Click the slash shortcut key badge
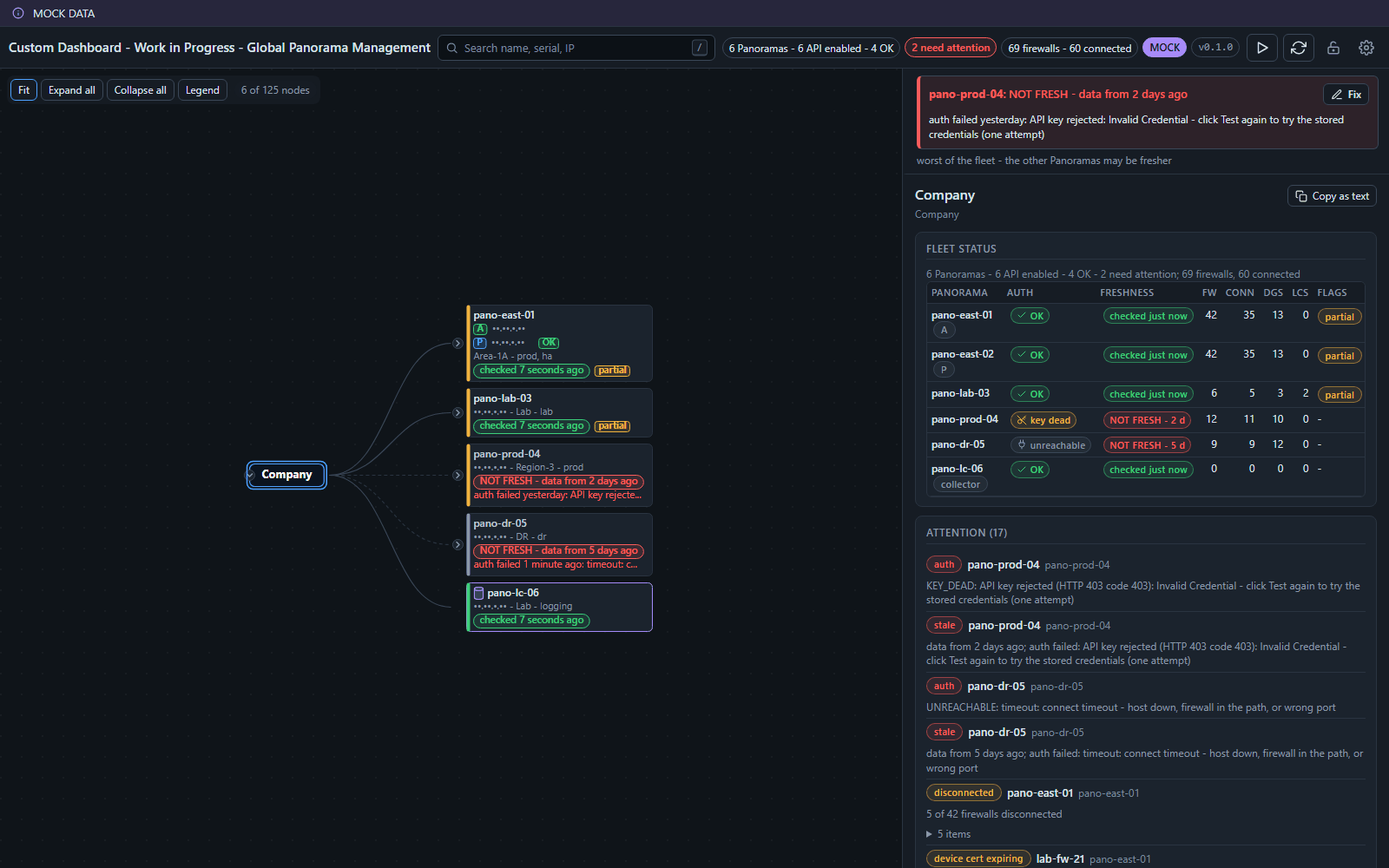Viewport: 1389px width, 868px height. (x=700, y=48)
